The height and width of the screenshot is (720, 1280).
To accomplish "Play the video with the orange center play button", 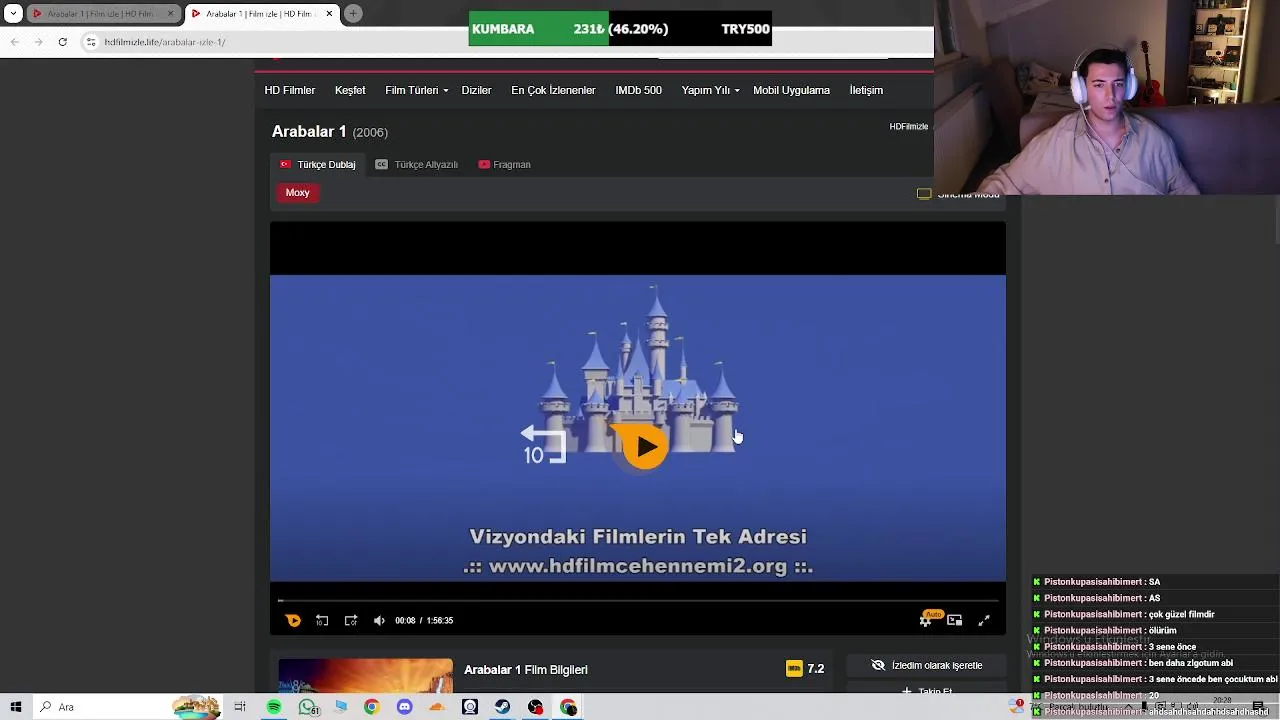I will coord(645,447).
